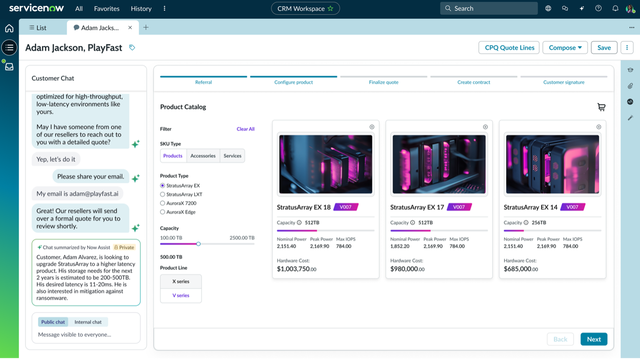This screenshot has width=640, height=360.
Task: Go to the Referral step
Action: pos(203,80)
